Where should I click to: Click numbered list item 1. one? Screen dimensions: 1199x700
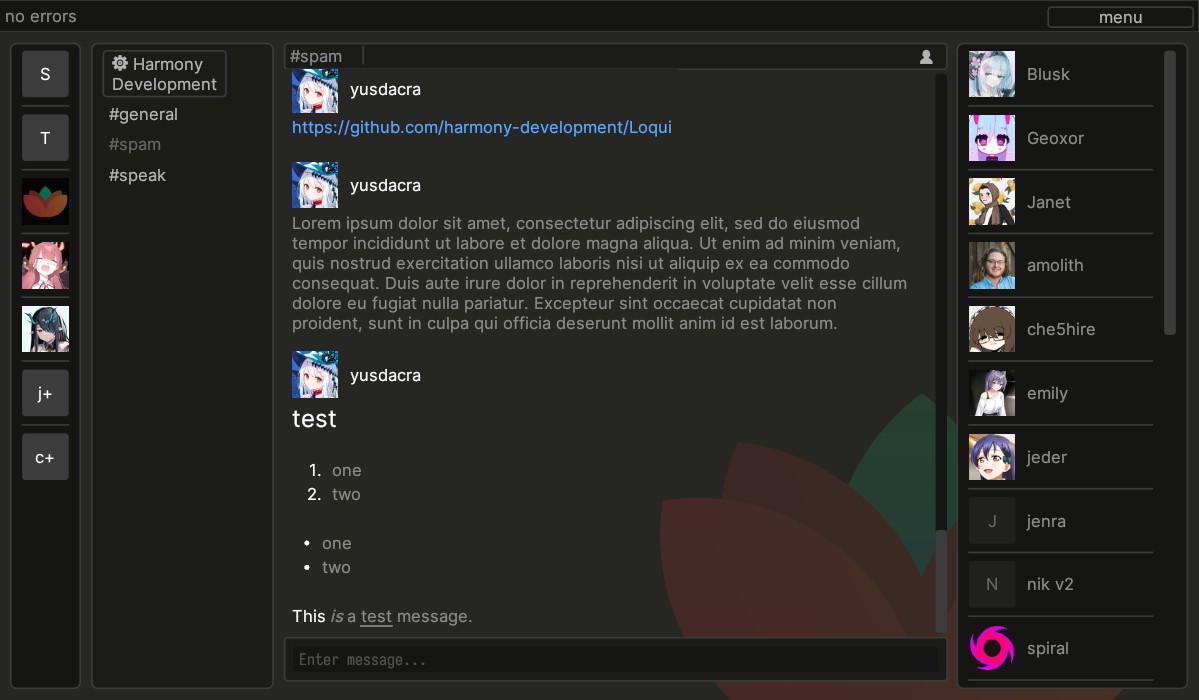coord(335,470)
